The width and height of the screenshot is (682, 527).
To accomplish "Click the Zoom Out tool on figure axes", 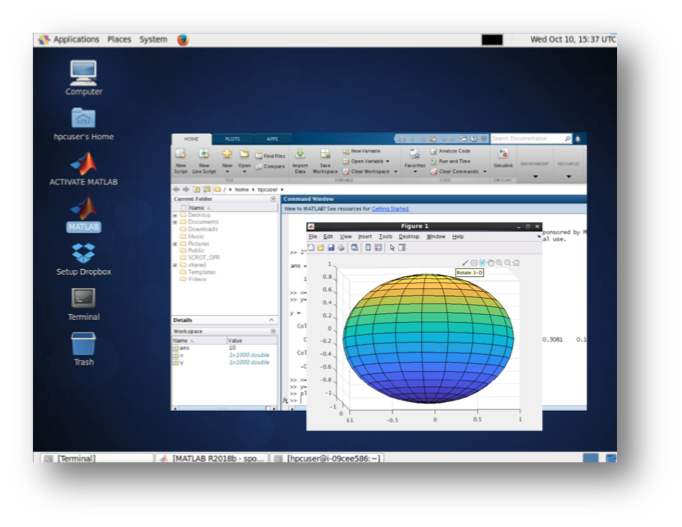I will point(508,263).
